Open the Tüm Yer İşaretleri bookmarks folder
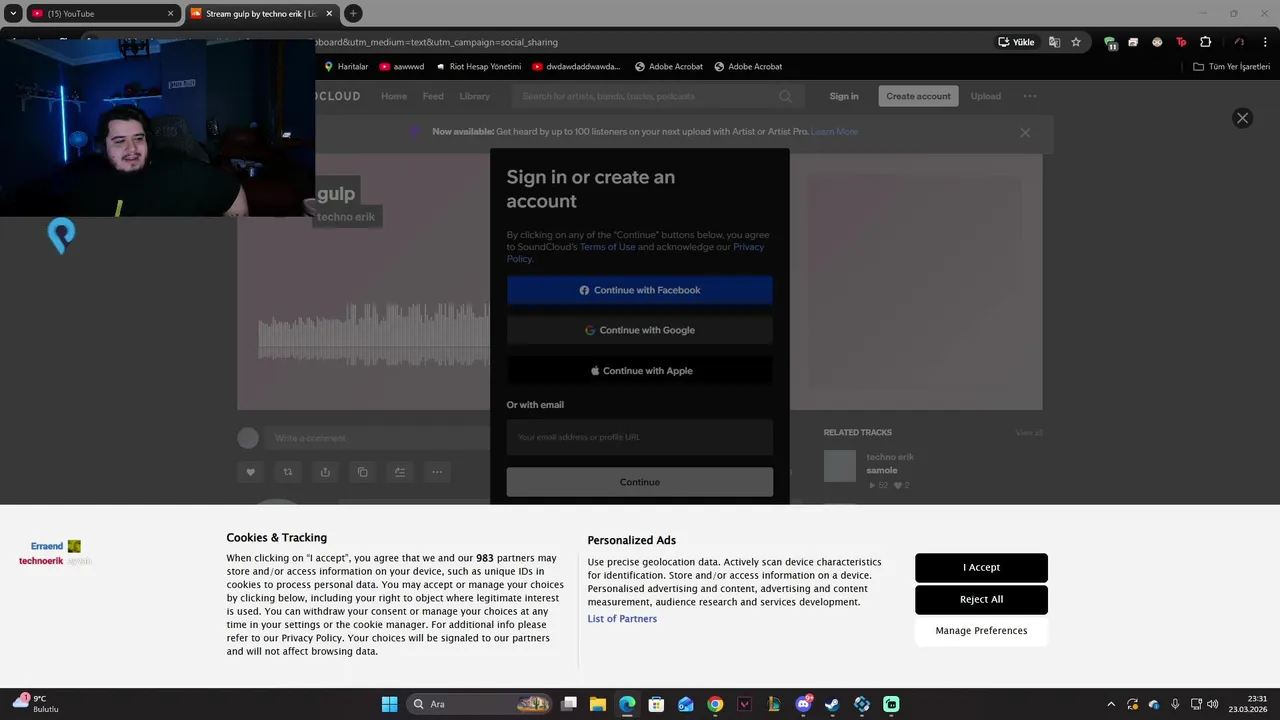 click(x=1232, y=67)
